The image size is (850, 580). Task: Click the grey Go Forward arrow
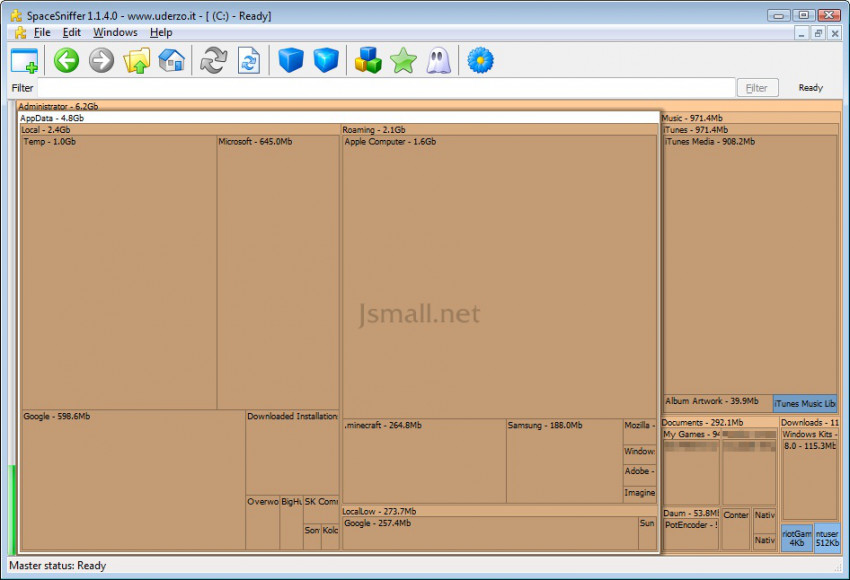coord(101,61)
